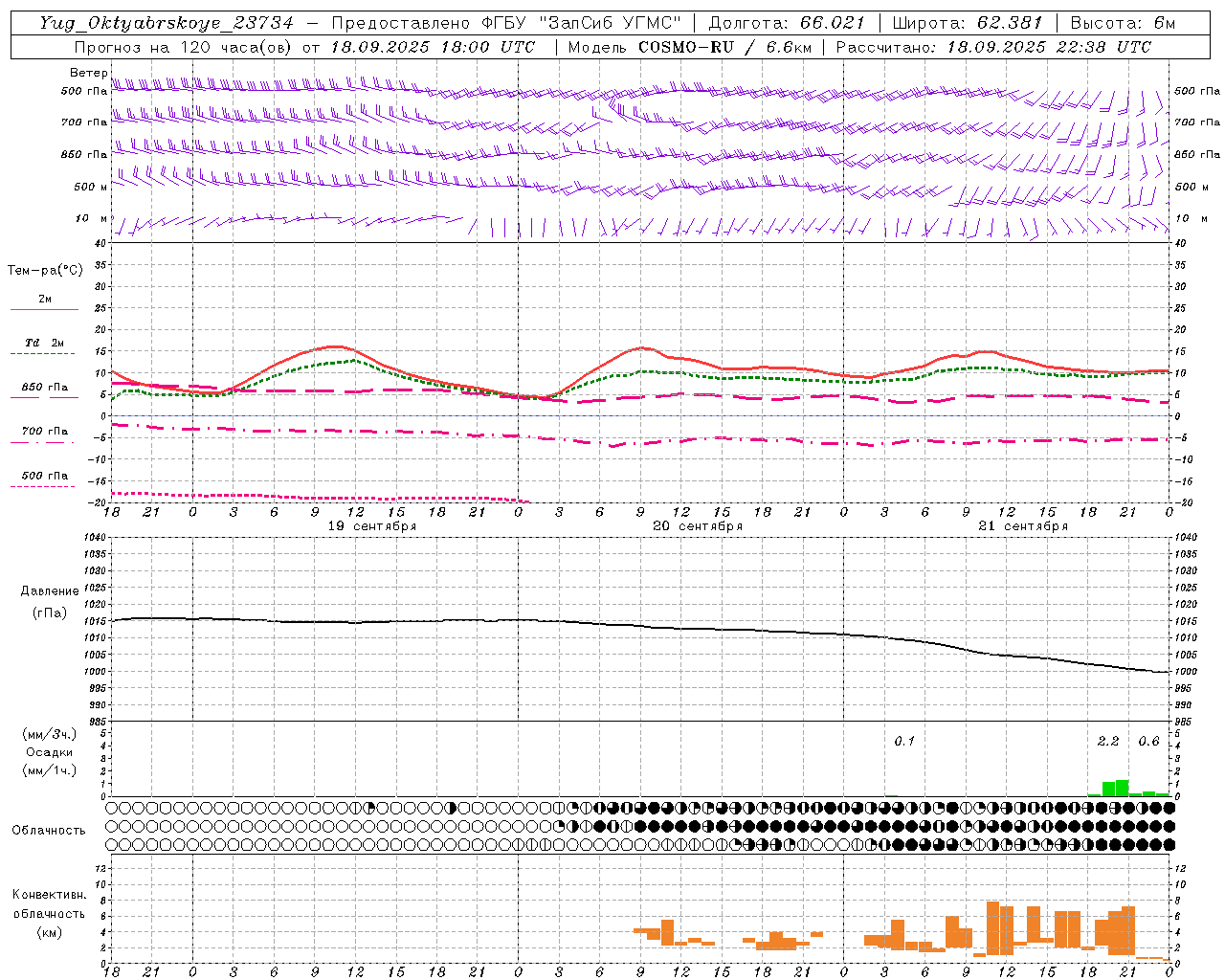Select the forecast start time '18.09.2025 18:00 UTC'
This screenshot has width=1225, height=980.
(433, 47)
